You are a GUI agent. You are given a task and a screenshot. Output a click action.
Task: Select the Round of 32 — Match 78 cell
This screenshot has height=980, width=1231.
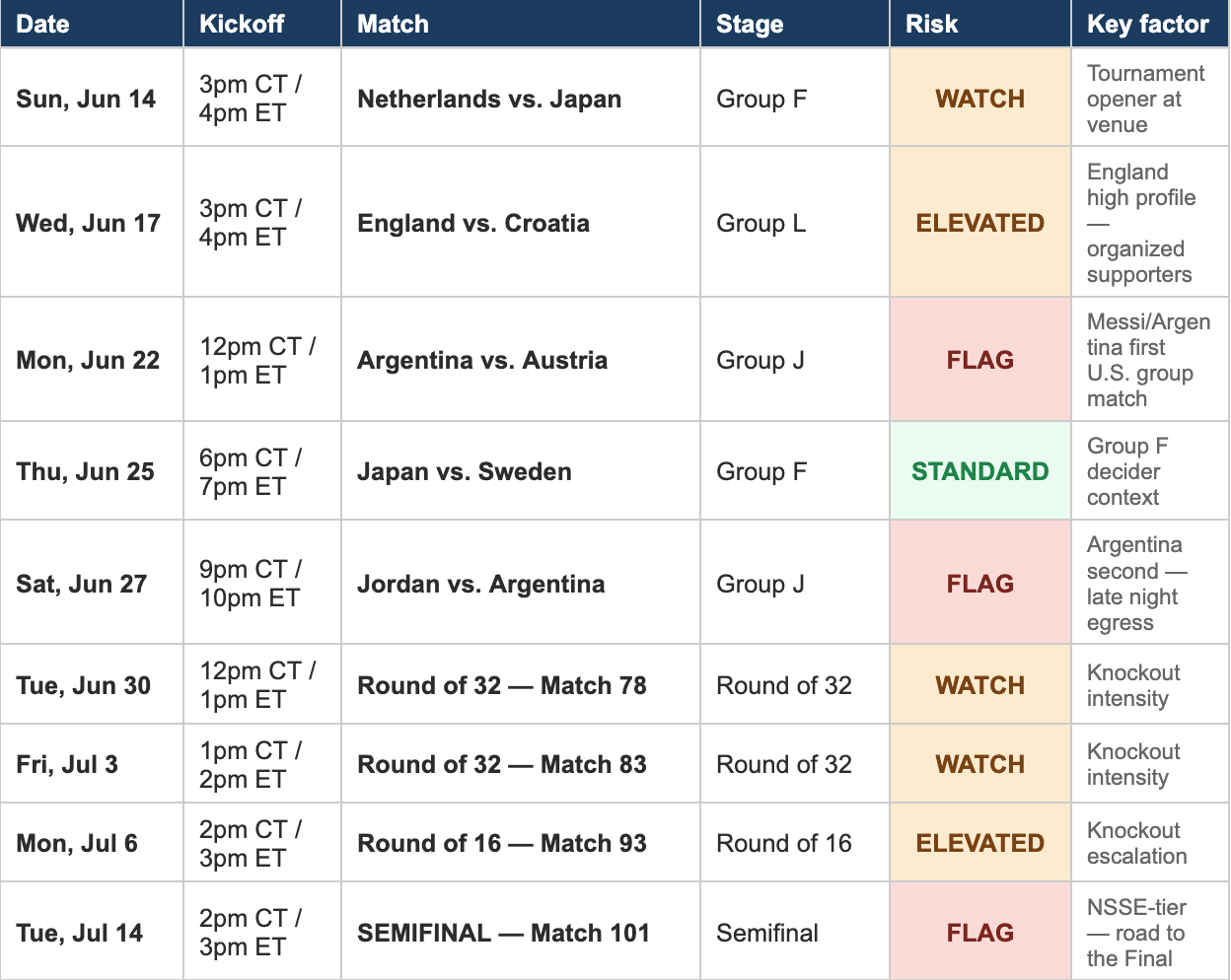521,684
